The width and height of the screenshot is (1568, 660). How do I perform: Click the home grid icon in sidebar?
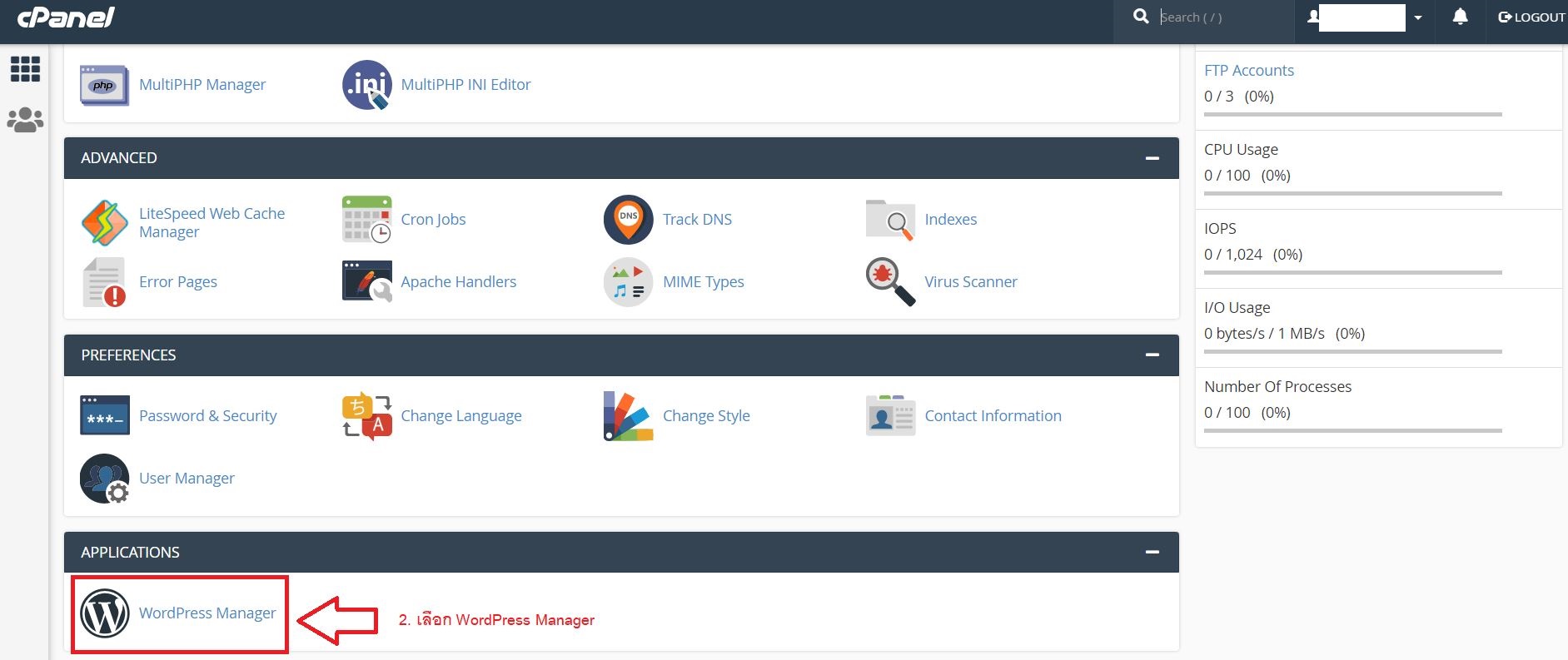[x=25, y=69]
